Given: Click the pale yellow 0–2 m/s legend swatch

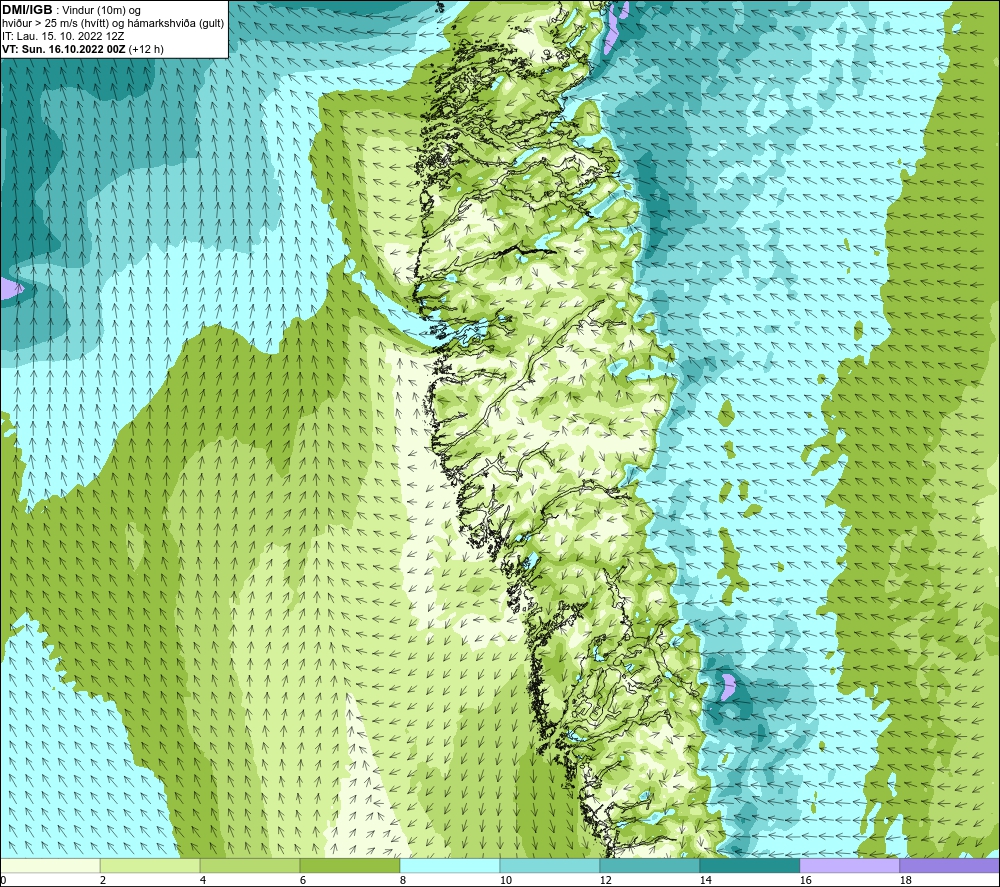Looking at the screenshot, I should click(x=50, y=865).
